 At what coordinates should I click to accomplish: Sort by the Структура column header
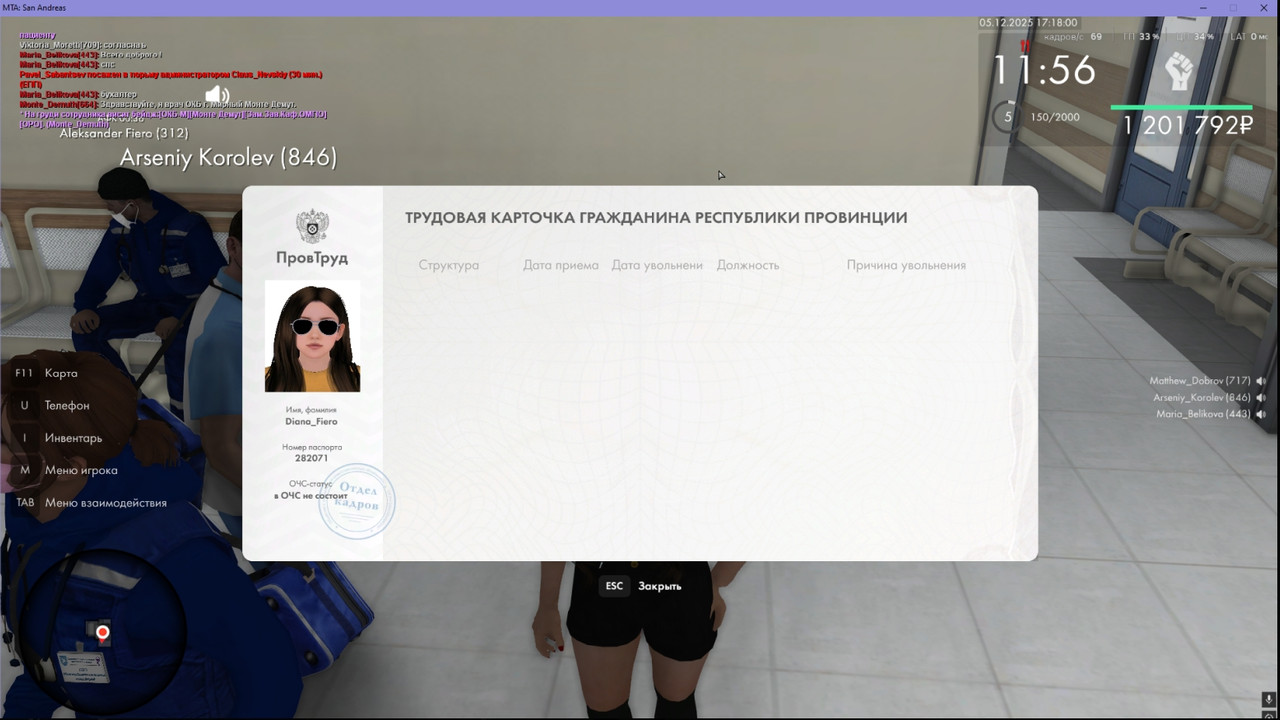(x=450, y=265)
